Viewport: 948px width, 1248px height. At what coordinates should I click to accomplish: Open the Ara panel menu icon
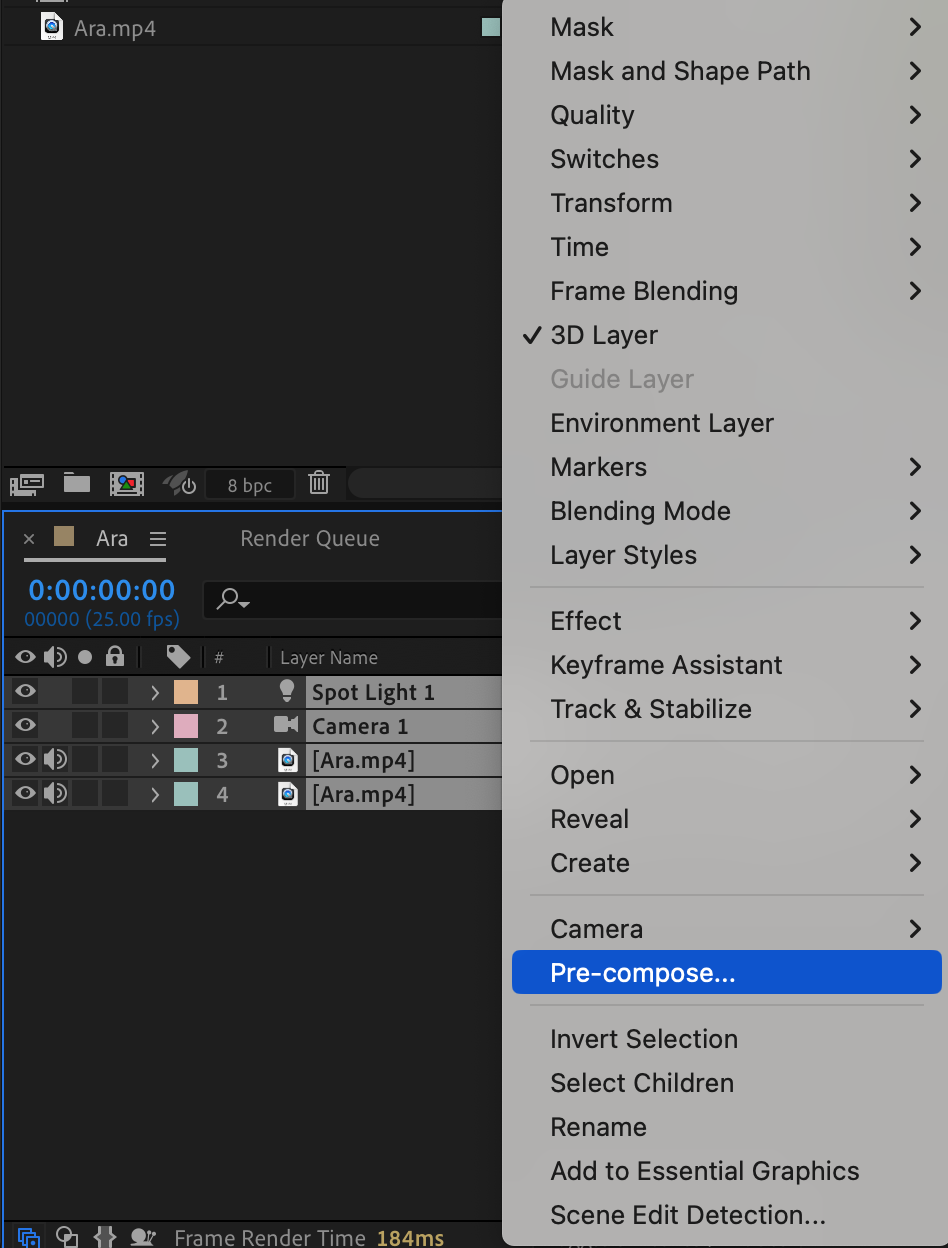158,539
